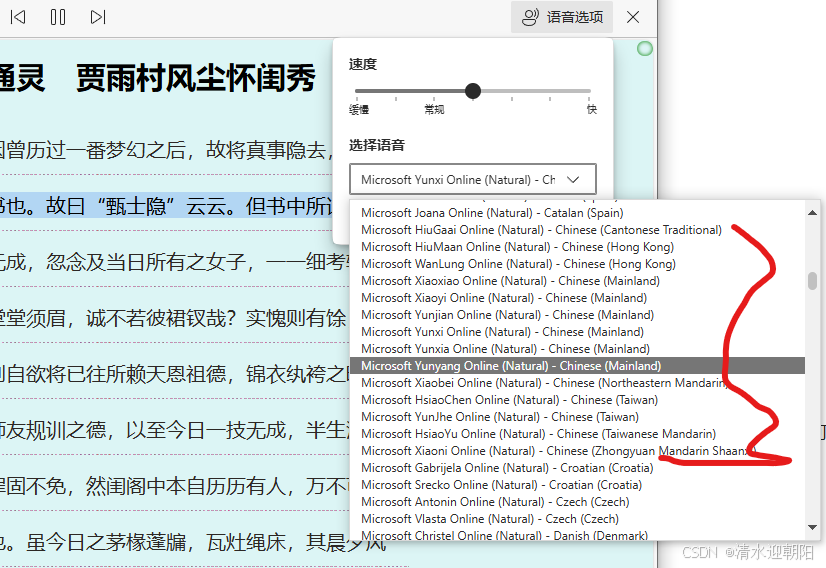Click the 常规 normal speed label
The height and width of the screenshot is (568, 826).
click(x=434, y=110)
